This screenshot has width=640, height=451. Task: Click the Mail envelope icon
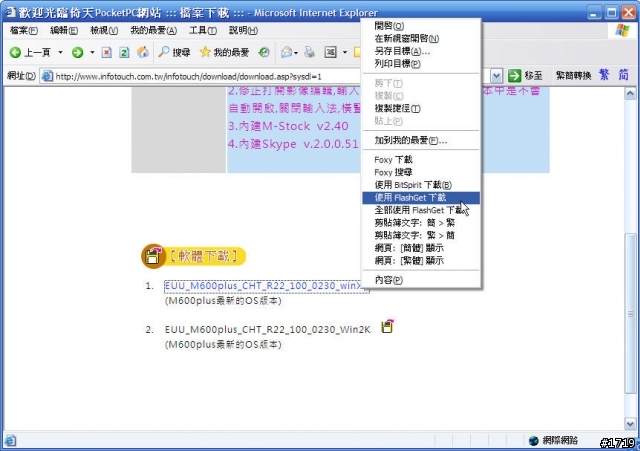287,52
